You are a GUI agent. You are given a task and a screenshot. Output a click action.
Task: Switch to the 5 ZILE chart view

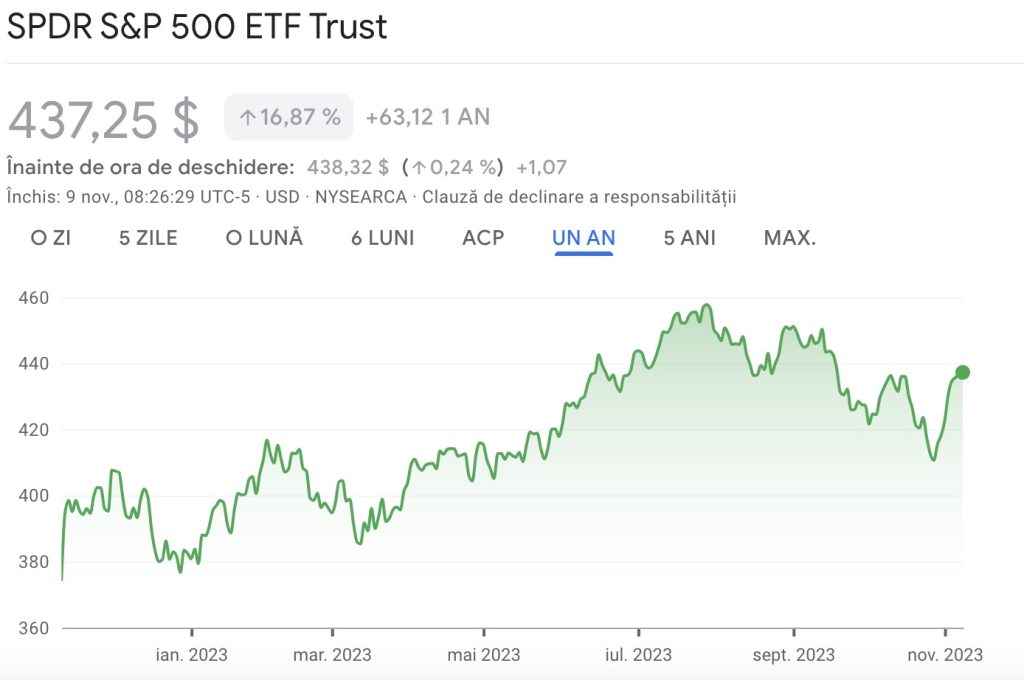(x=148, y=238)
